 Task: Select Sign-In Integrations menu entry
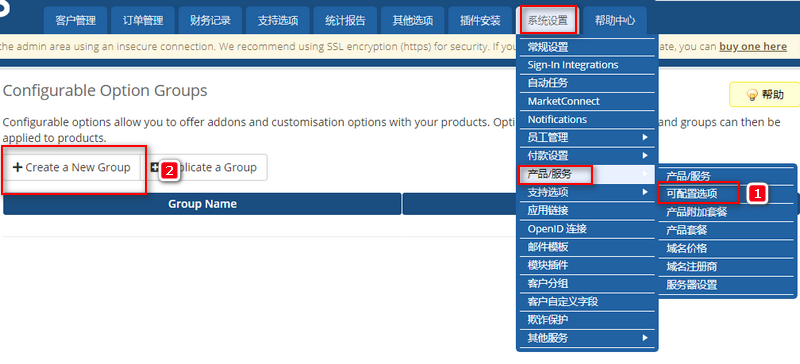pos(587,65)
